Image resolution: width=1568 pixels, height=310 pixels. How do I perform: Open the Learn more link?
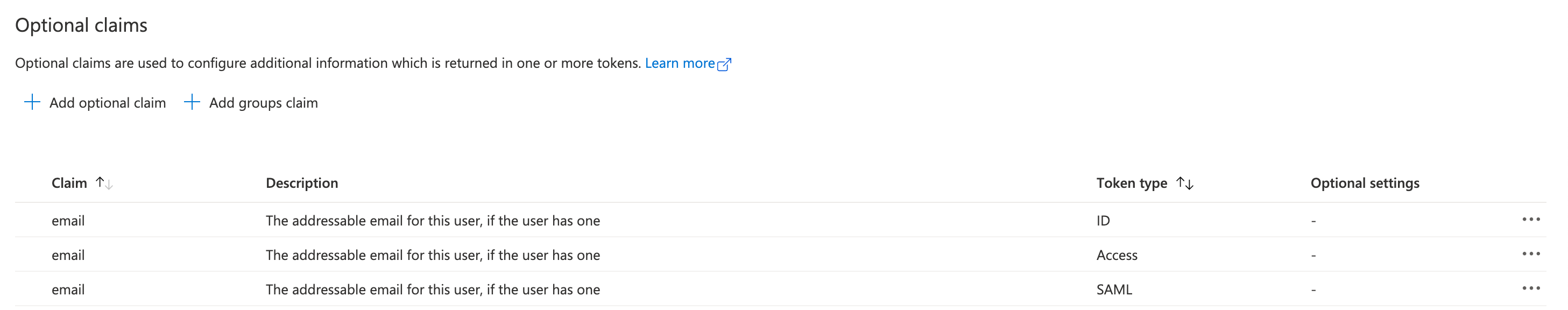point(679,64)
